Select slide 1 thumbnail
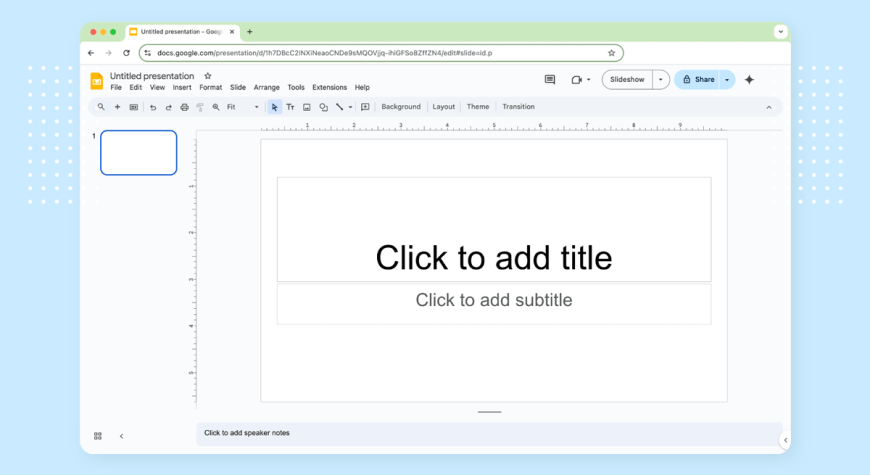The image size is (870, 475). click(139, 153)
